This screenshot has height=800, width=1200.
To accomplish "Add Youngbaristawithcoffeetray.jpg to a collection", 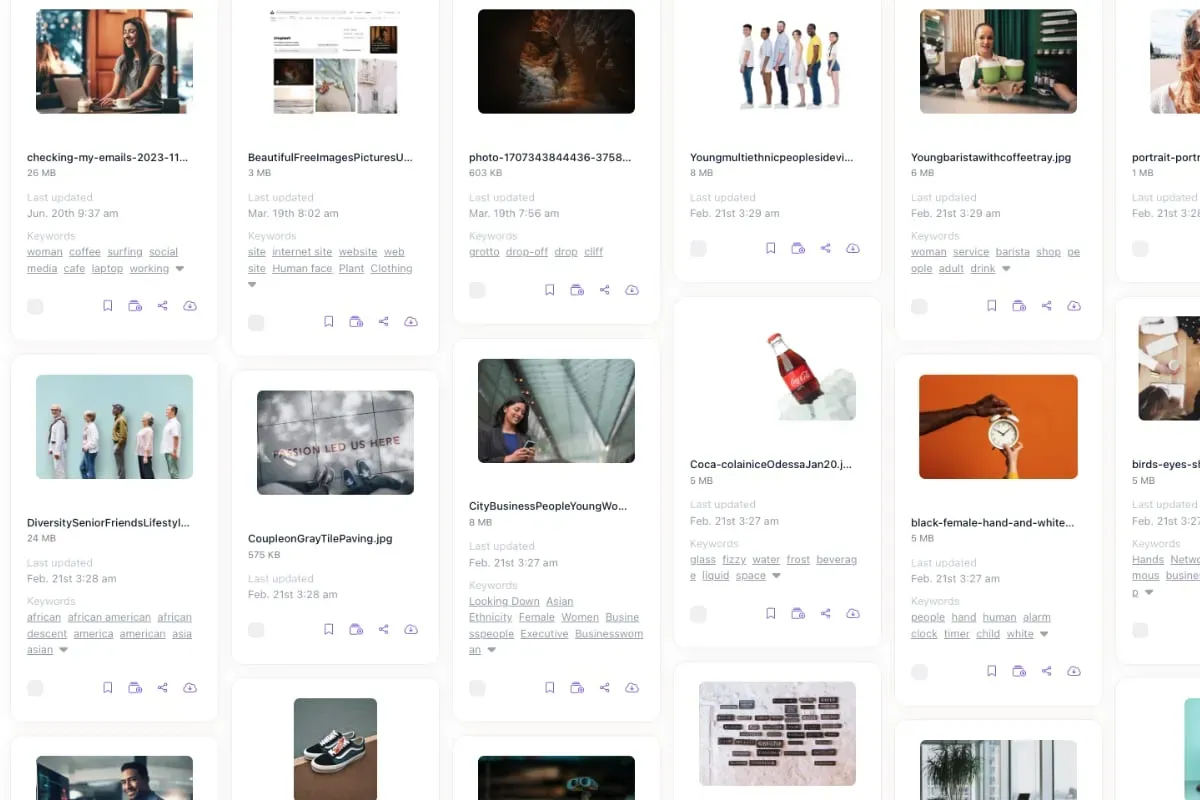I will (x=1019, y=306).
